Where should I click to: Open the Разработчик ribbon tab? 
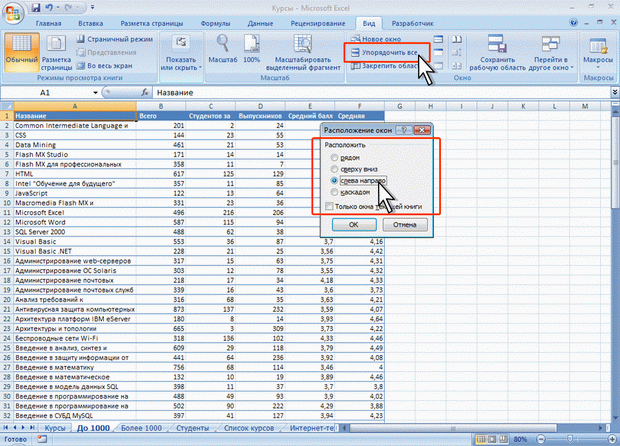click(x=412, y=23)
